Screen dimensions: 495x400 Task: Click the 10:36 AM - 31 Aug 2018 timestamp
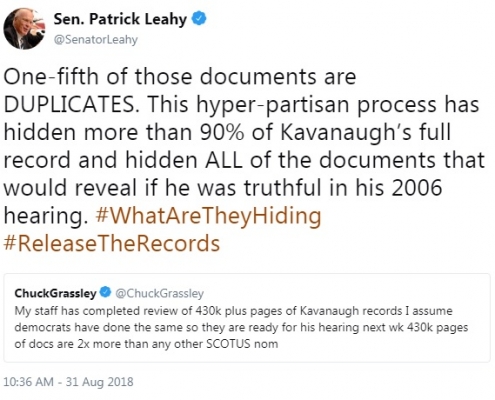click(68, 382)
